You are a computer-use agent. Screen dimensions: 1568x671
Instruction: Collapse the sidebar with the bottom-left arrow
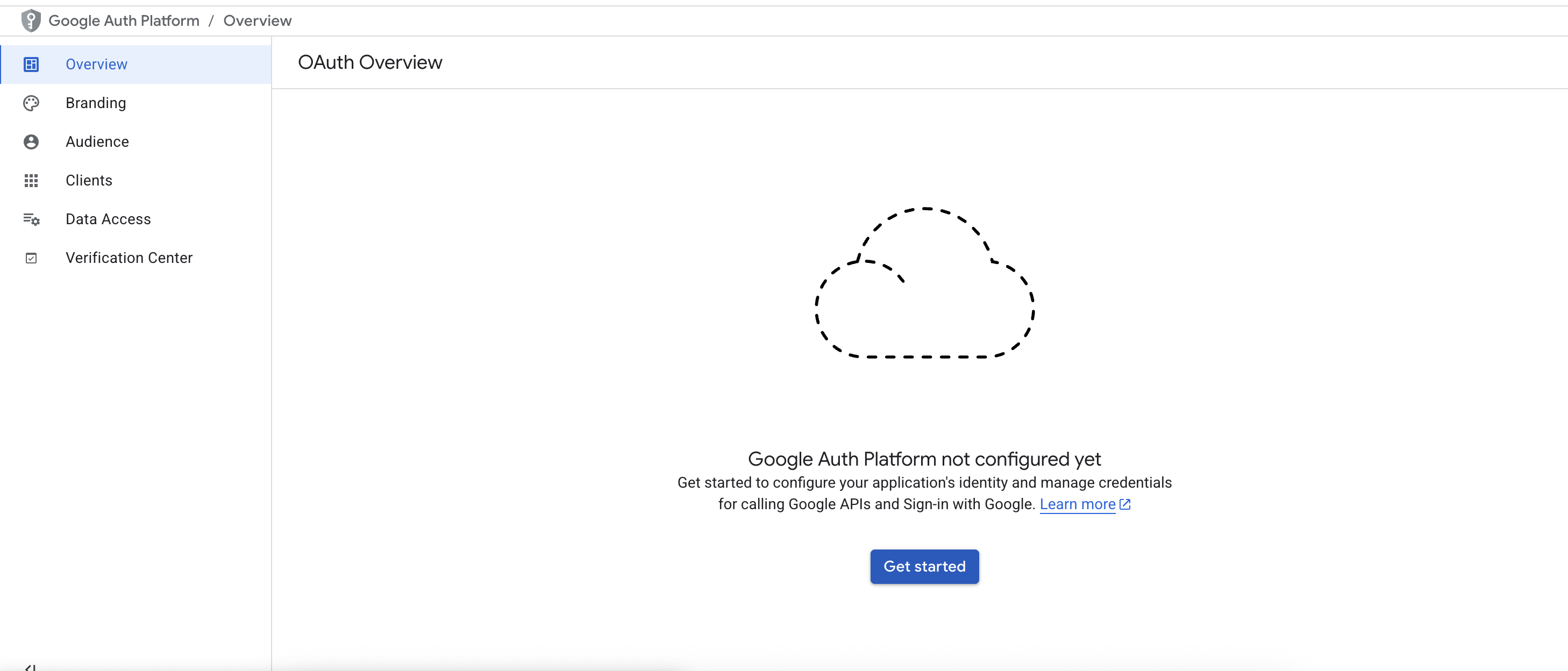[31, 667]
